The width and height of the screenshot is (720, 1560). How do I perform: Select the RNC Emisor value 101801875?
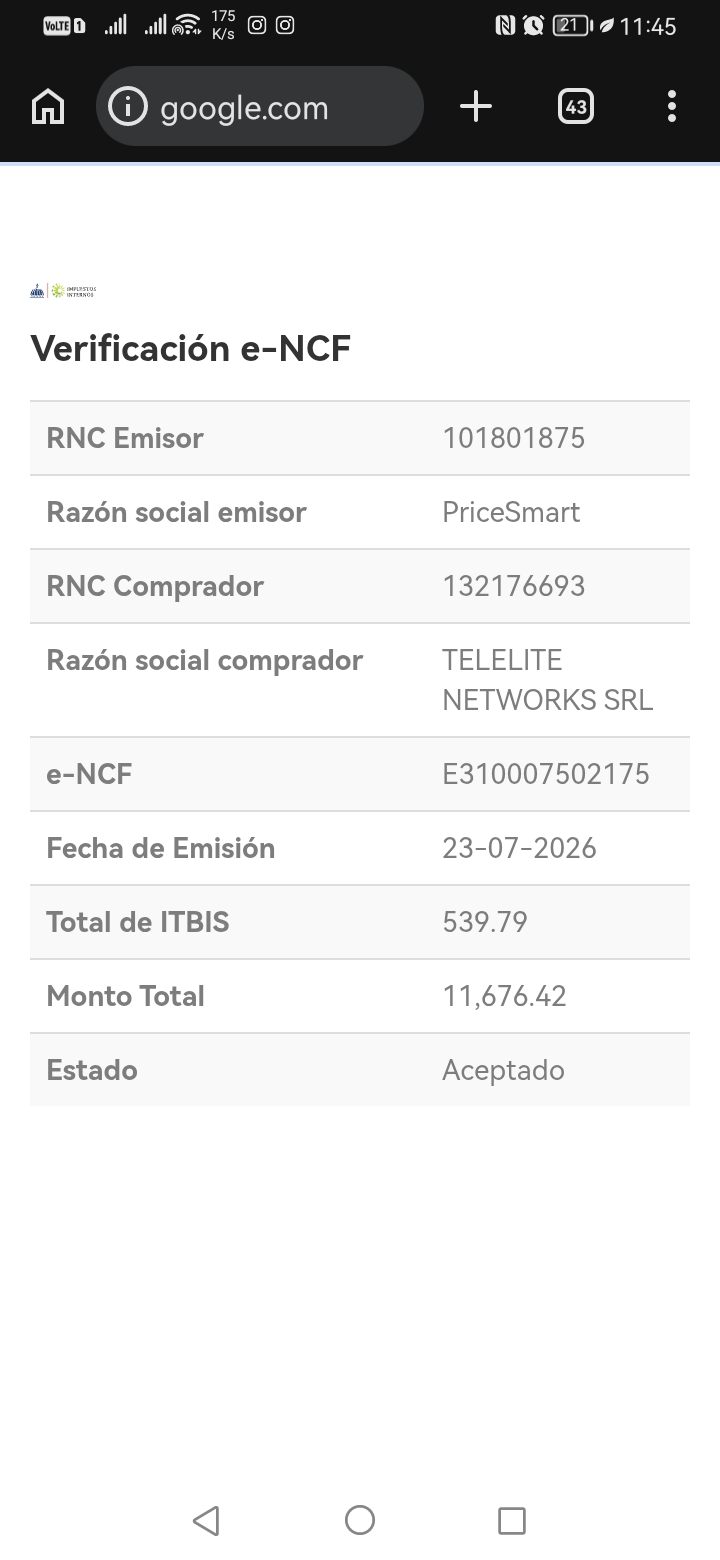pos(513,438)
